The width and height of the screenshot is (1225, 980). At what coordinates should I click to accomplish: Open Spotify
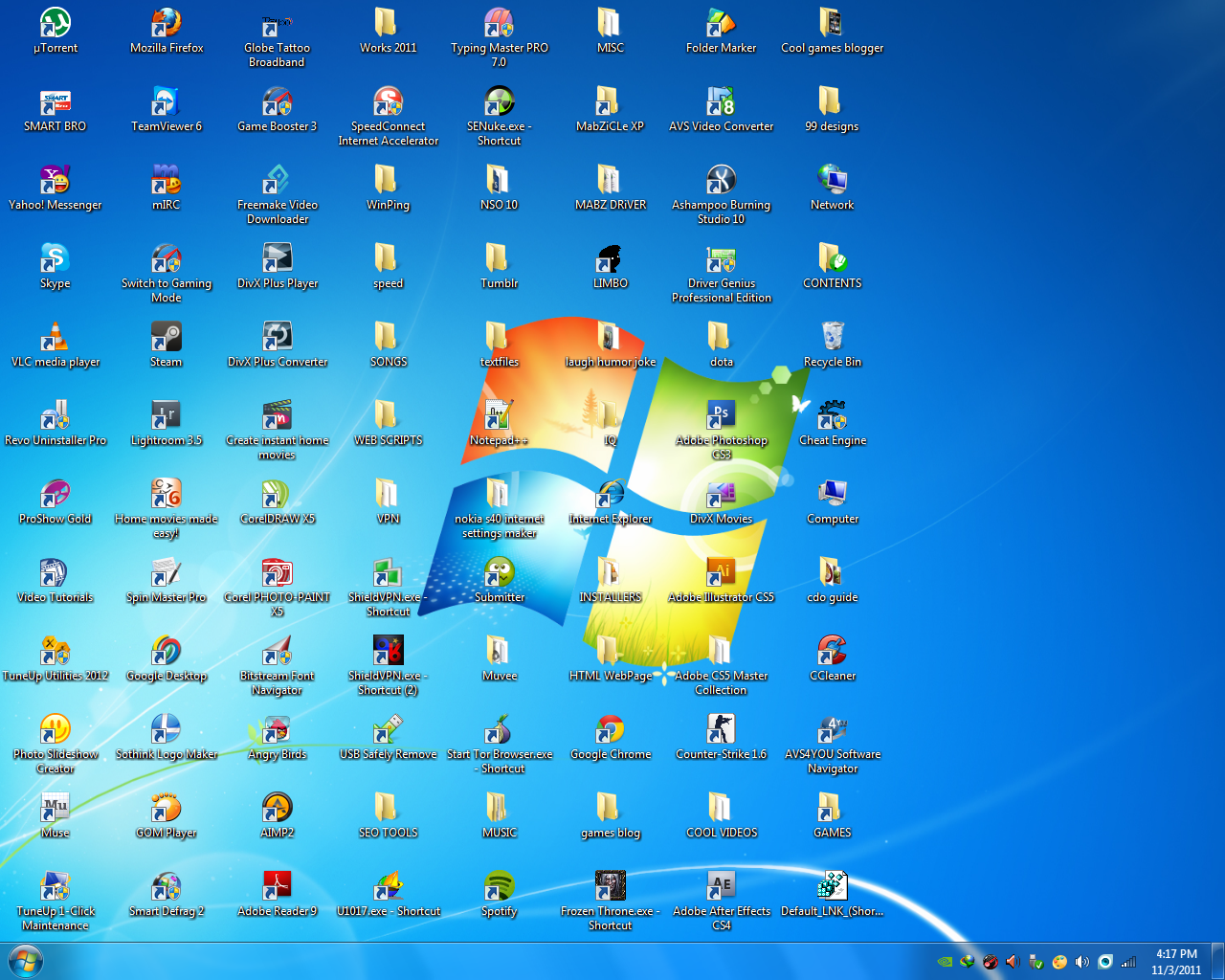[x=499, y=886]
